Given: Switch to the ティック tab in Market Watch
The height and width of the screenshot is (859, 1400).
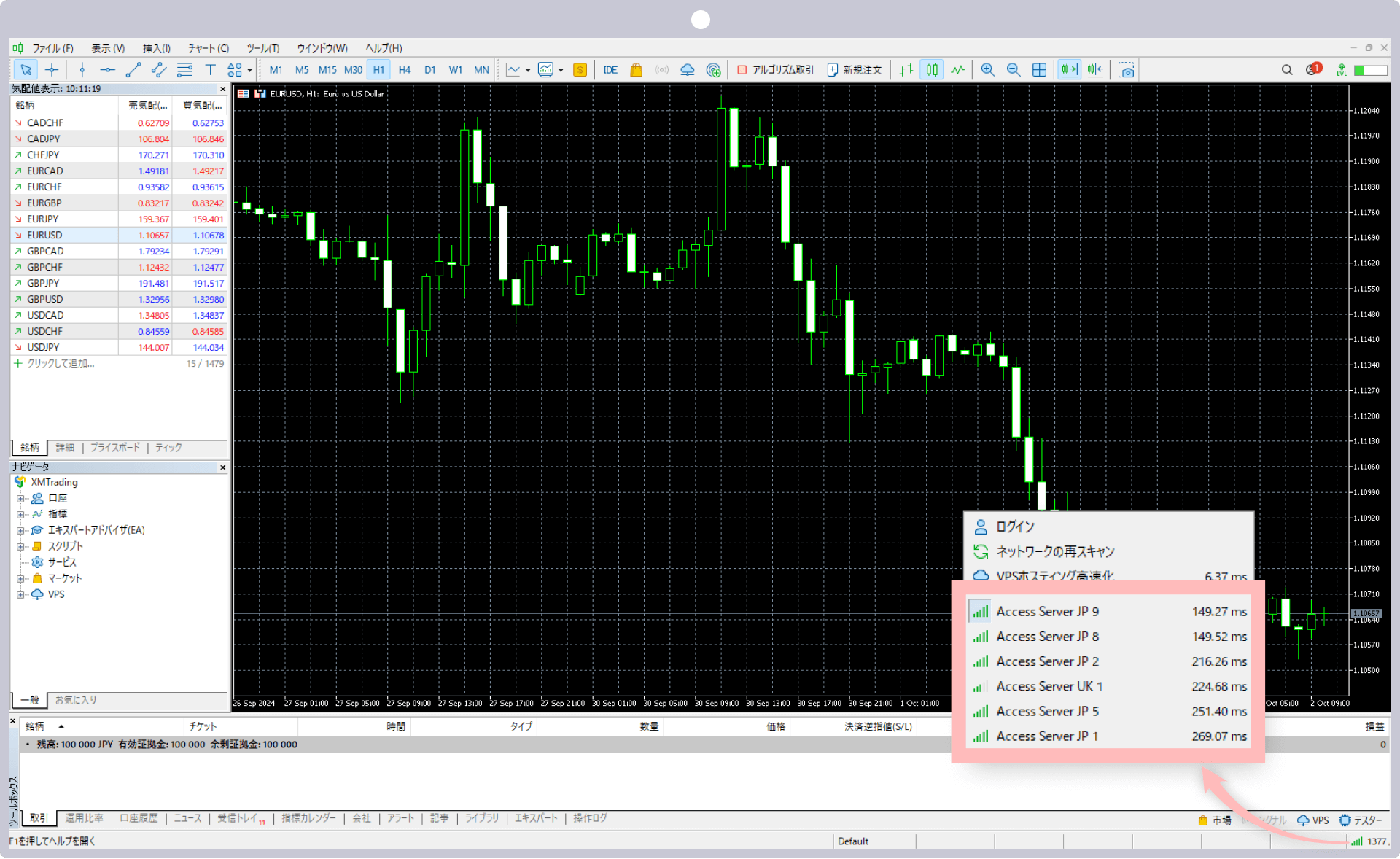Looking at the screenshot, I should click(x=168, y=448).
